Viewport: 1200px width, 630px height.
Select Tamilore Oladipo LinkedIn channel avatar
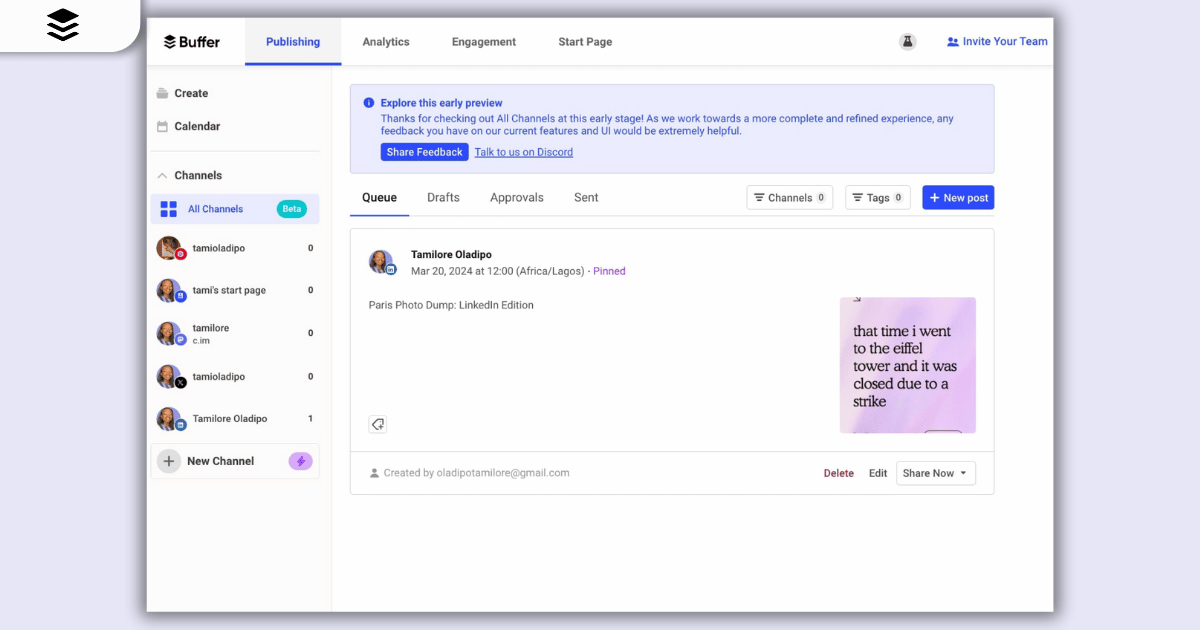170,419
